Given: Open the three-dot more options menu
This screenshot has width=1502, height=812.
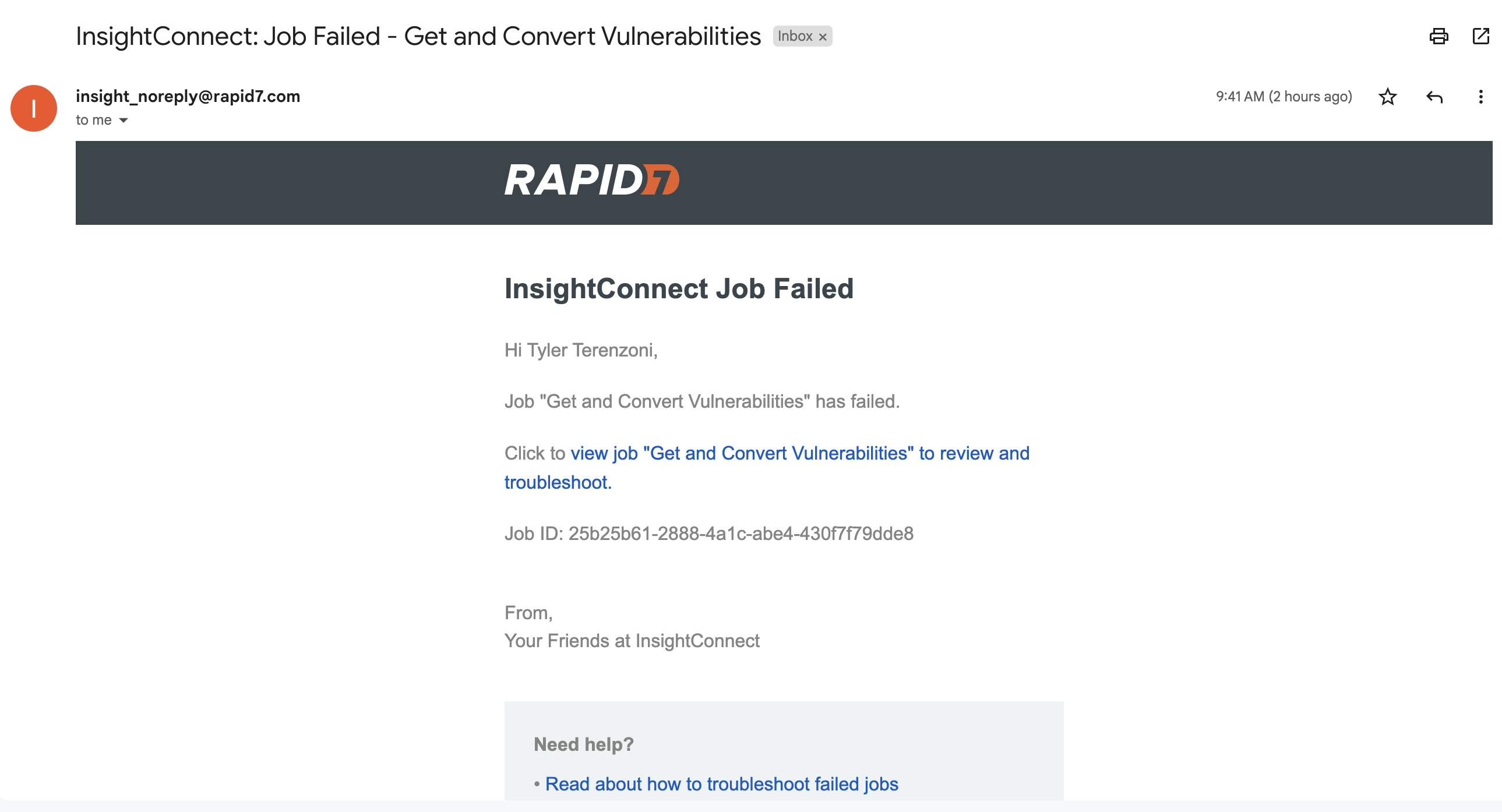Looking at the screenshot, I should (x=1480, y=97).
